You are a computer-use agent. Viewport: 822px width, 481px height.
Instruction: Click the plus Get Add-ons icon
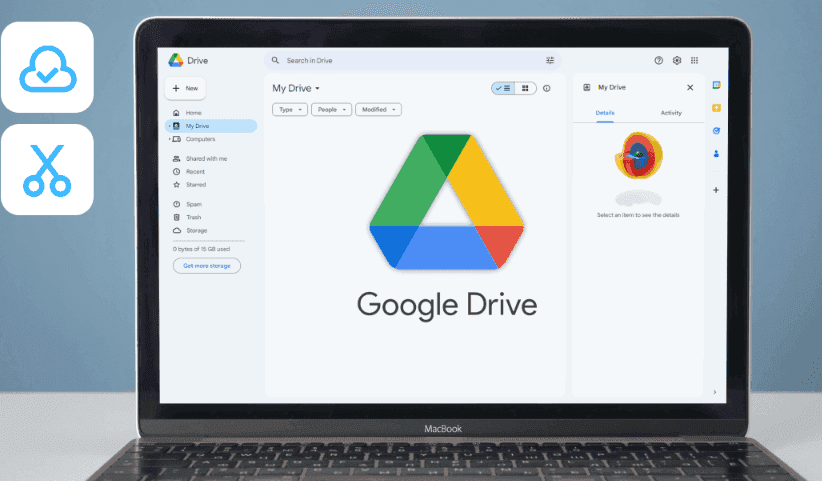[x=716, y=190]
